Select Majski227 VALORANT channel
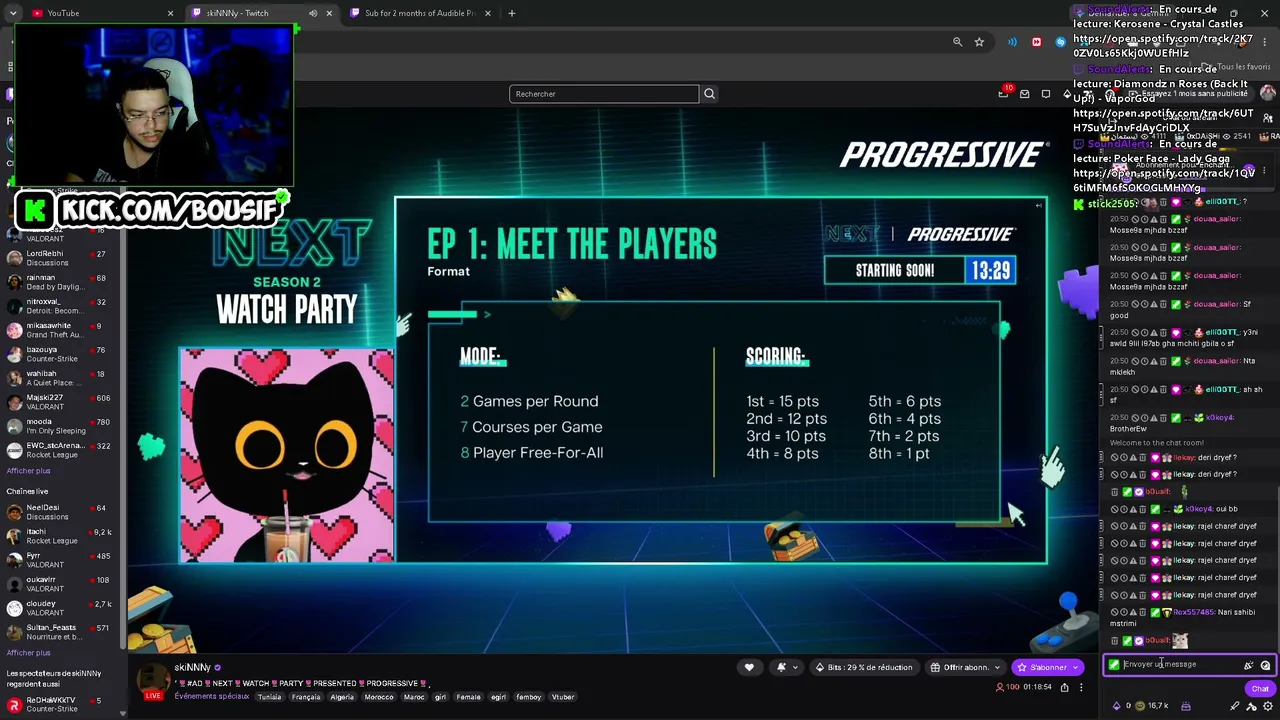The height and width of the screenshot is (720, 1280). 60,402
